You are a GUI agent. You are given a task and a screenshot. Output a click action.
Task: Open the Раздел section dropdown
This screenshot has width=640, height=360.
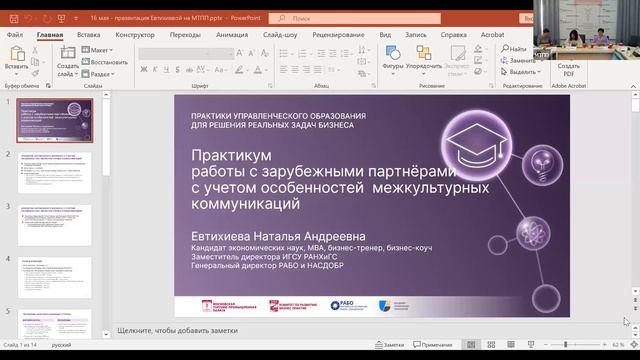(x=98, y=74)
